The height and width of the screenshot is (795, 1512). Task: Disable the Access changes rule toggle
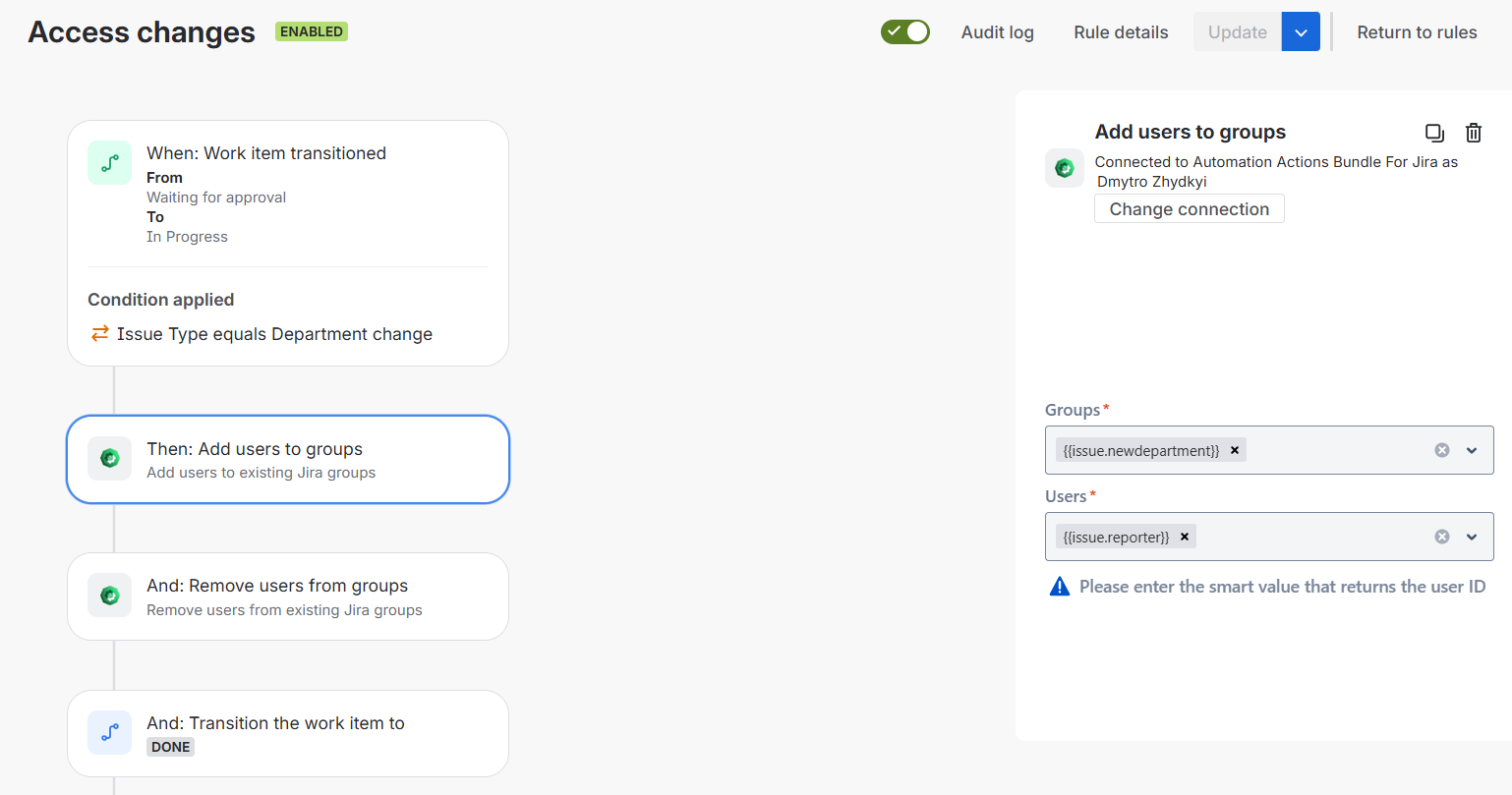coord(904,31)
